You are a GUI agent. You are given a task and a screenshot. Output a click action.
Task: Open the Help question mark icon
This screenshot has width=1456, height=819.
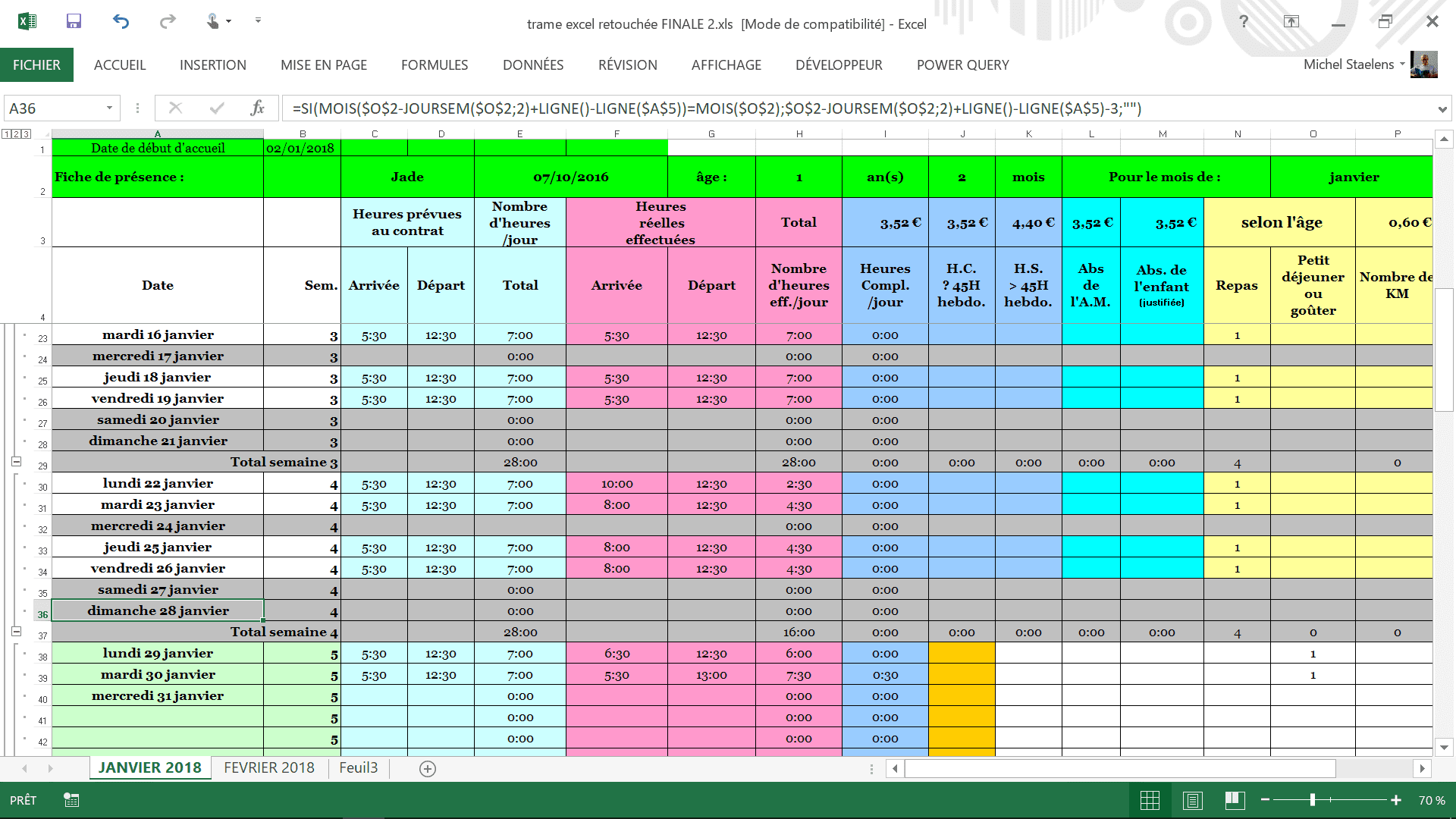click(x=1244, y=22)
